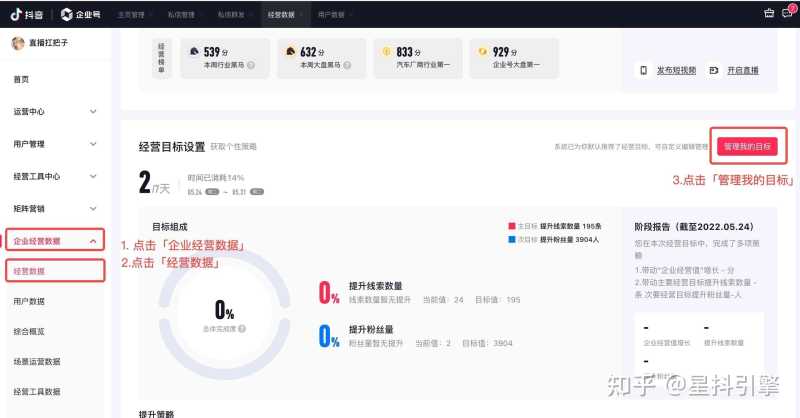Click the yellow medal icon next to 833分
The height and width of the screenshot is (418, 800).
[386, 51]
